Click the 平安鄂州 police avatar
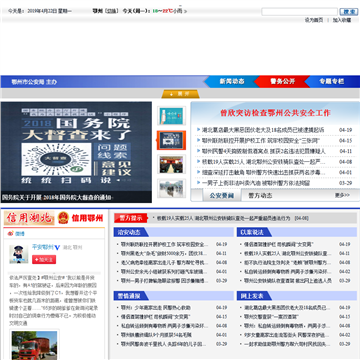 tap(18, 254)
